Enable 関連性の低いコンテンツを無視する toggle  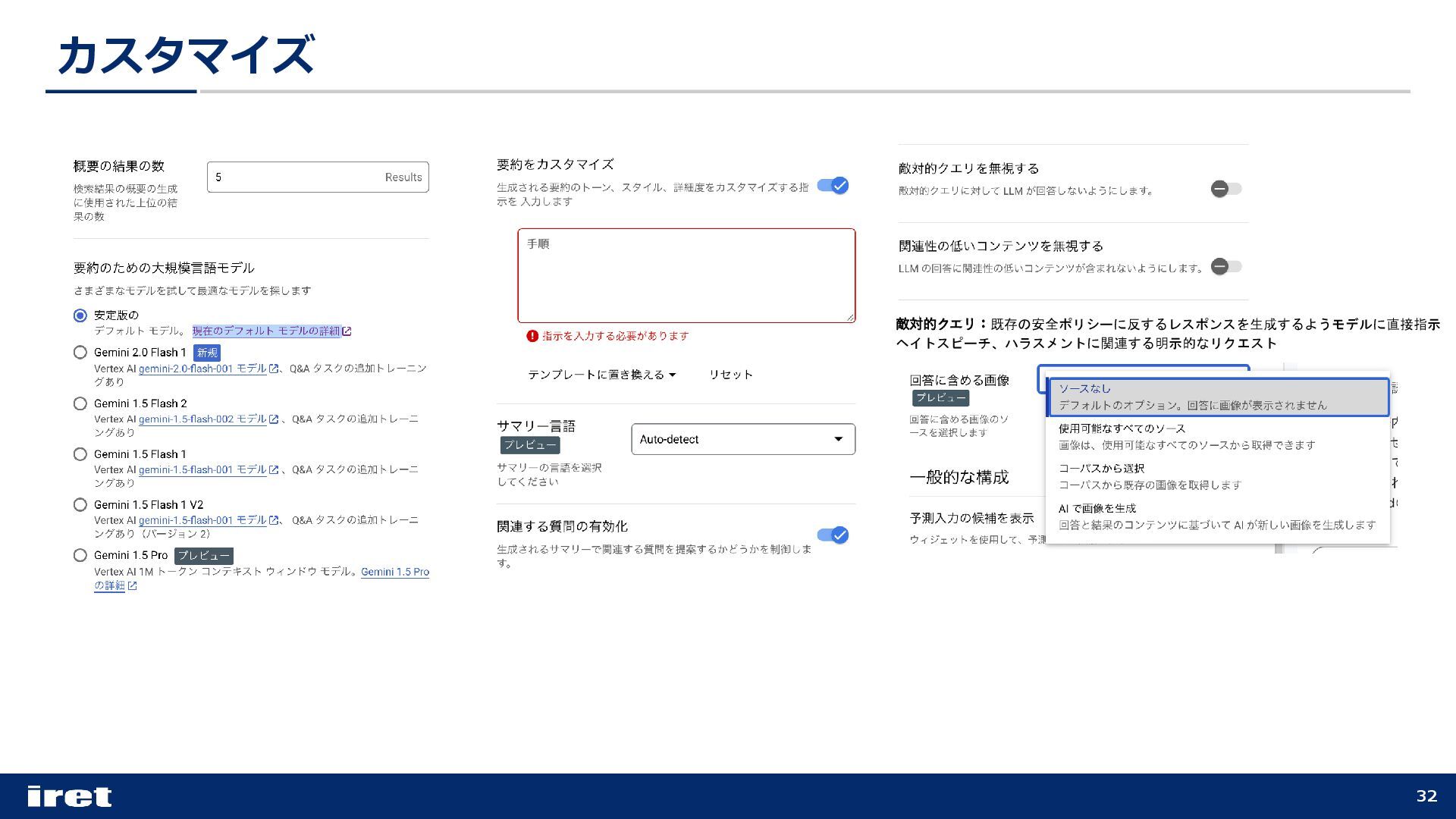click(x=1226, y=266)
